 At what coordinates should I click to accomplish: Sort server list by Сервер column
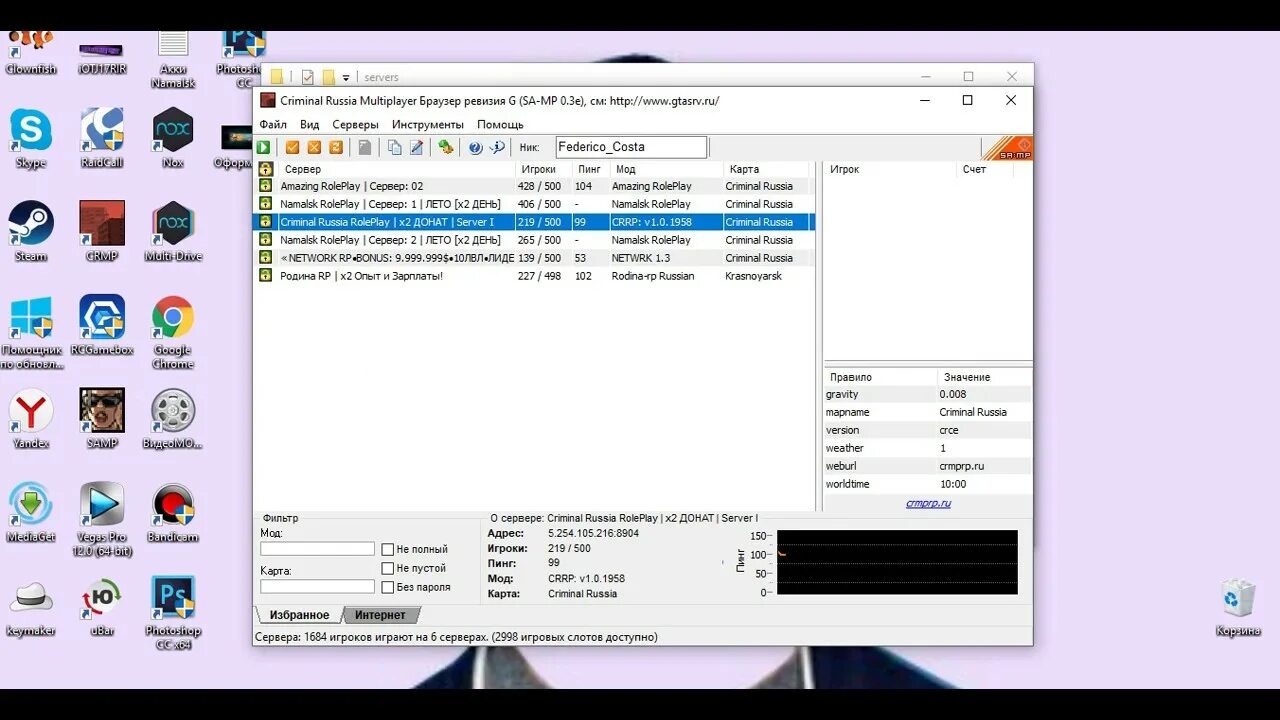tap(396, 169)
